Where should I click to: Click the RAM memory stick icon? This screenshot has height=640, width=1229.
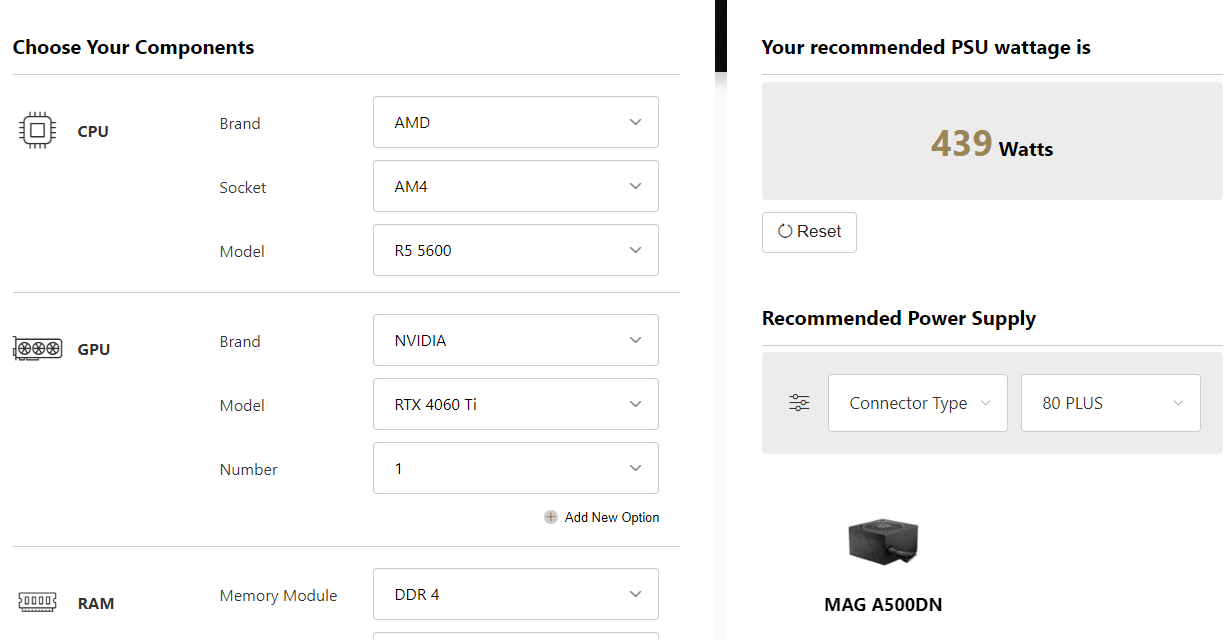click(38, 602)
